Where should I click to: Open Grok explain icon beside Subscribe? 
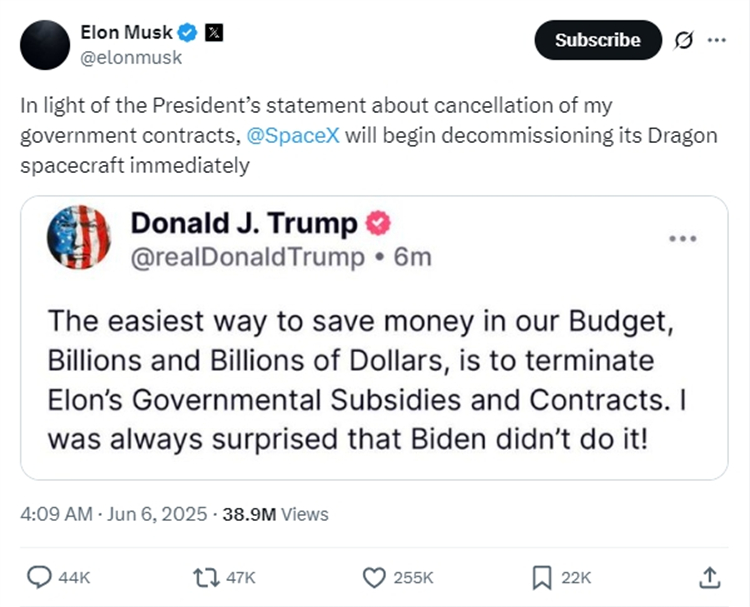(x=685, y=40)
